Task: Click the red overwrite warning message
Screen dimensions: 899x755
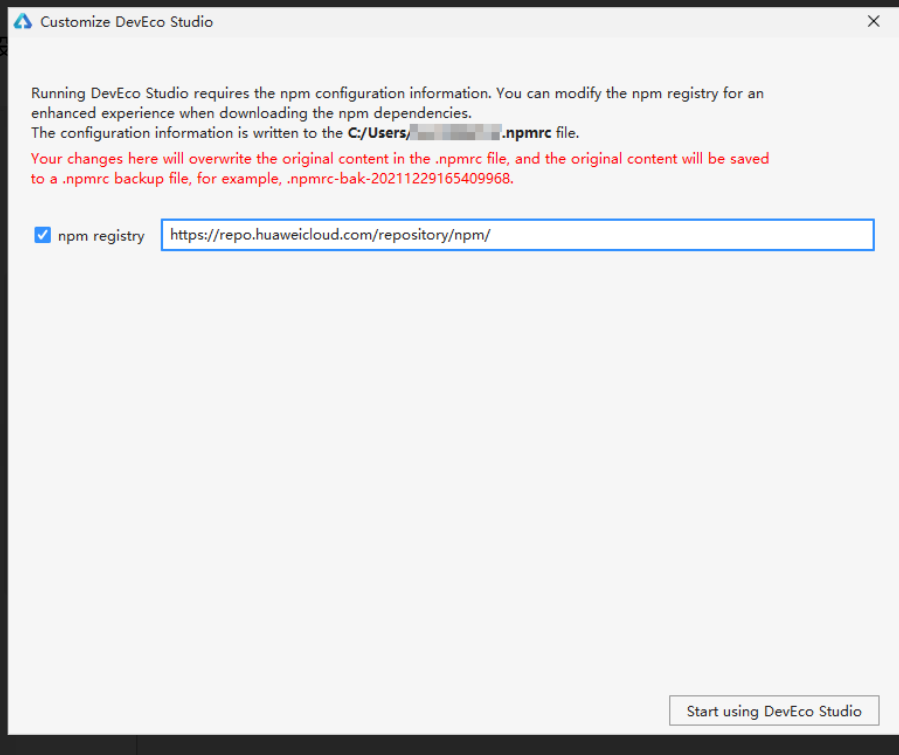Action: 400,159
